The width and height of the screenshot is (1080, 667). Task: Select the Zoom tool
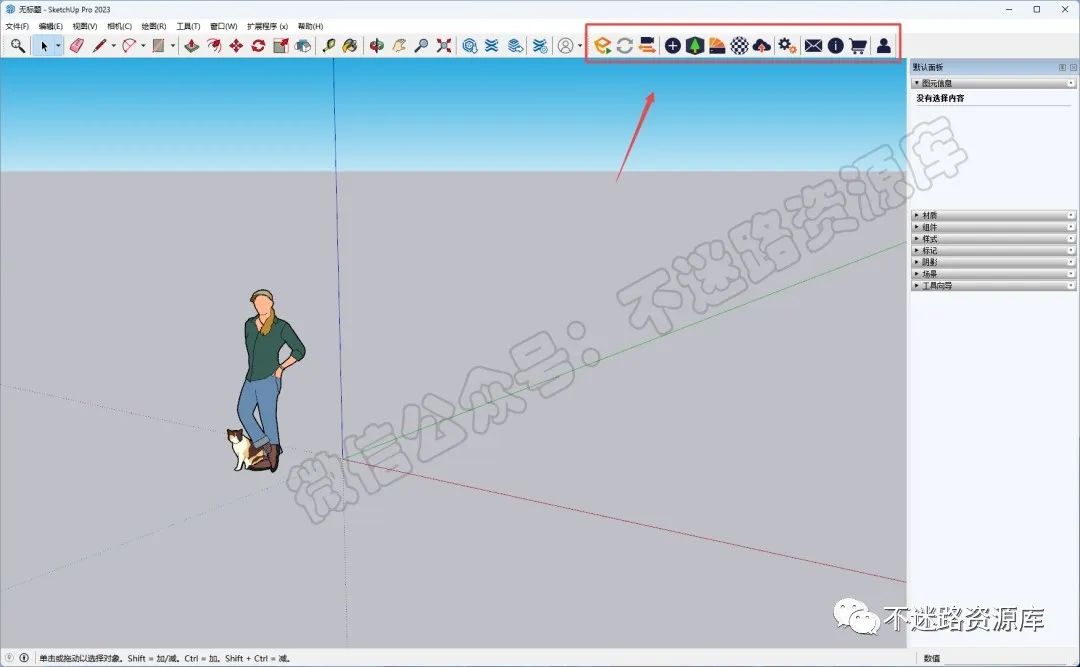(421, 45)
